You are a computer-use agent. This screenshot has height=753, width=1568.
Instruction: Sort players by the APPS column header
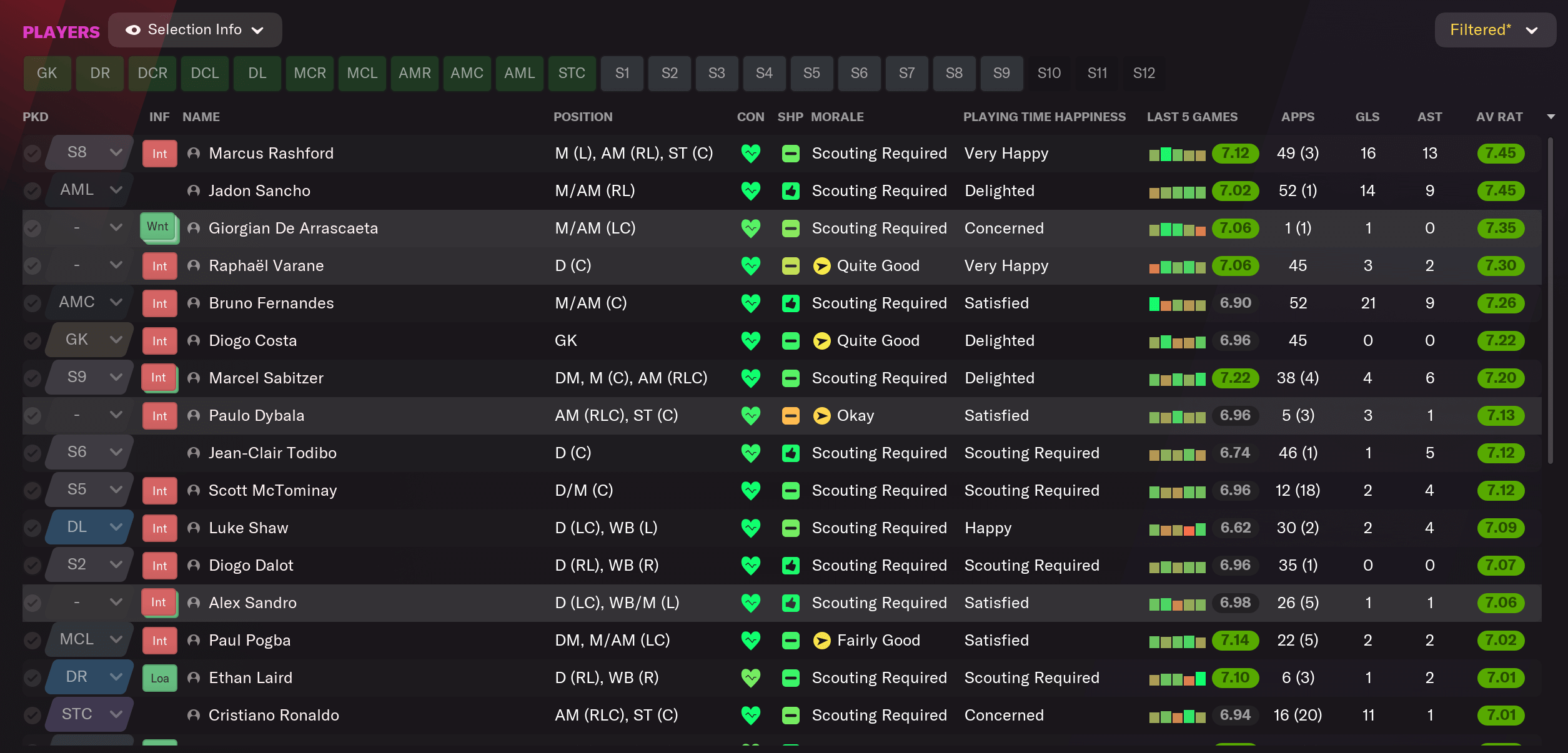1298,117
